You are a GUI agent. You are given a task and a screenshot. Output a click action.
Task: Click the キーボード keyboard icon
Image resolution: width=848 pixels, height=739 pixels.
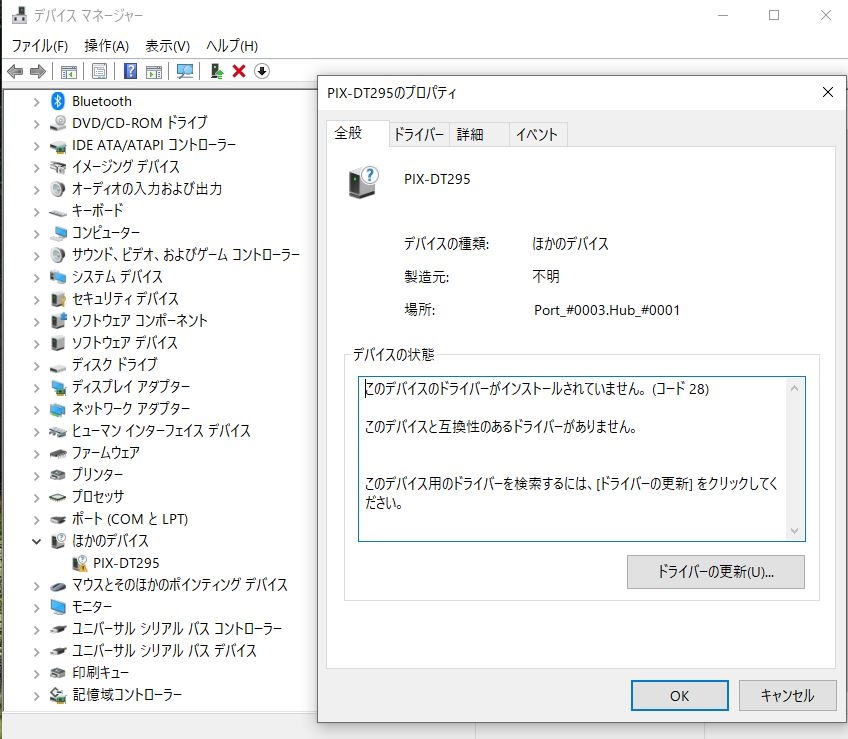click(58, 212)
